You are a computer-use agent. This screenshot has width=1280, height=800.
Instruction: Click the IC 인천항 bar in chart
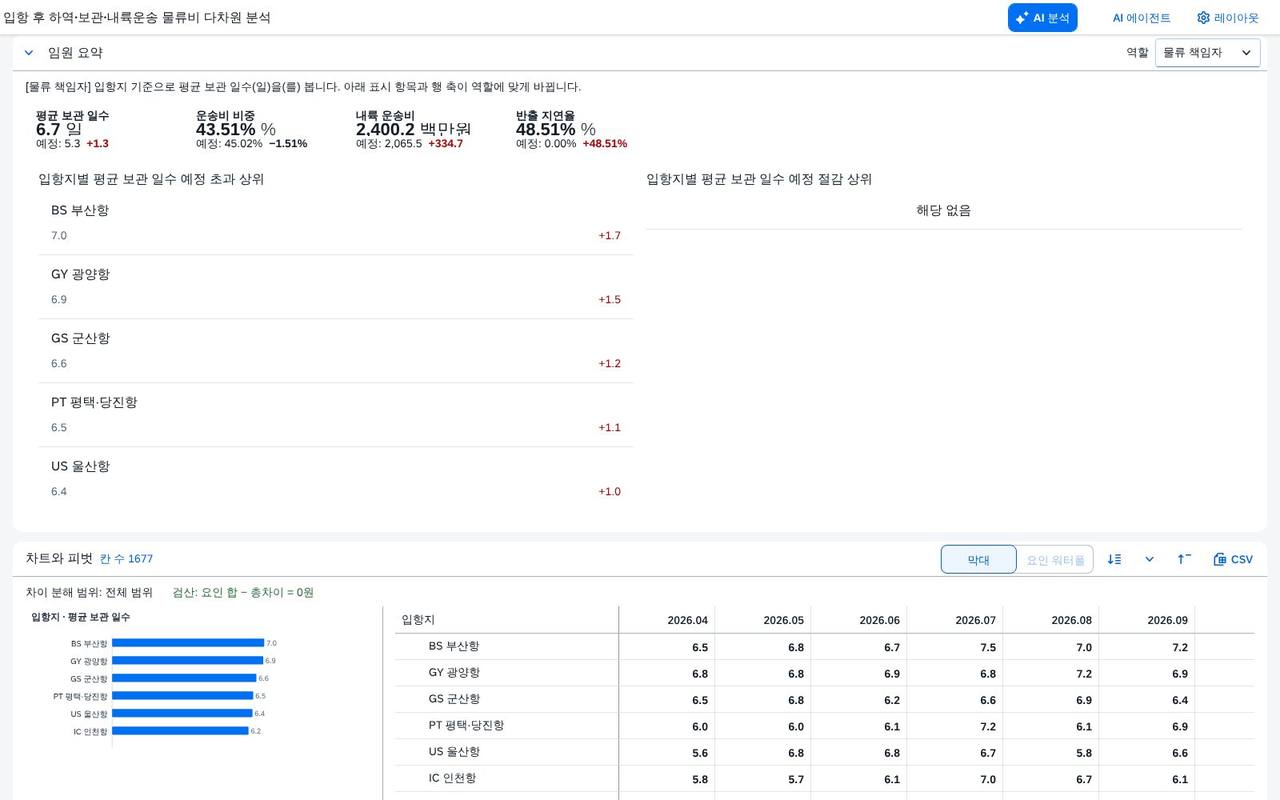point(180,731)
